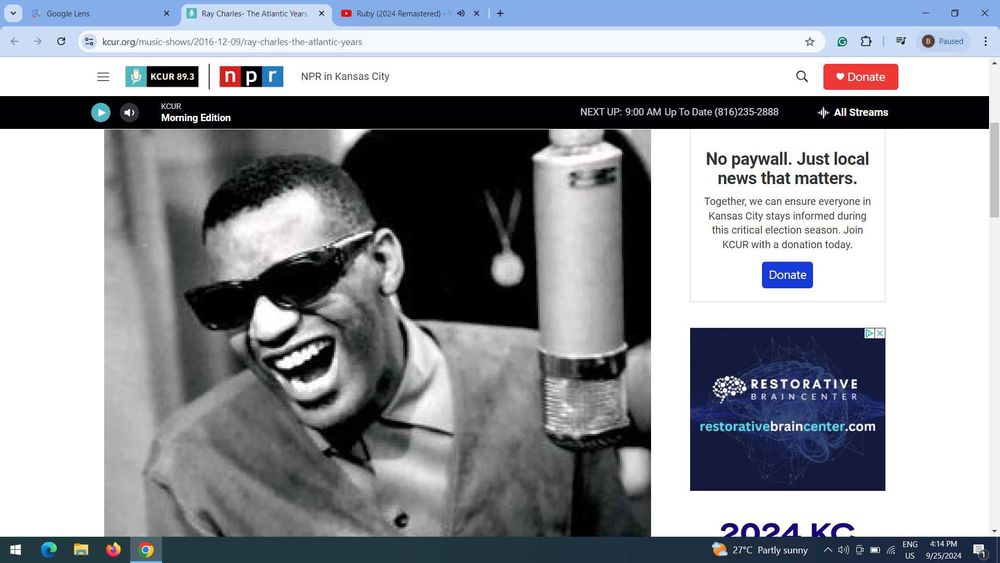Close the Ruby (2024 Remastered) tab
The height and width of the screenshot is (563, 1000).
coord(476,13)
